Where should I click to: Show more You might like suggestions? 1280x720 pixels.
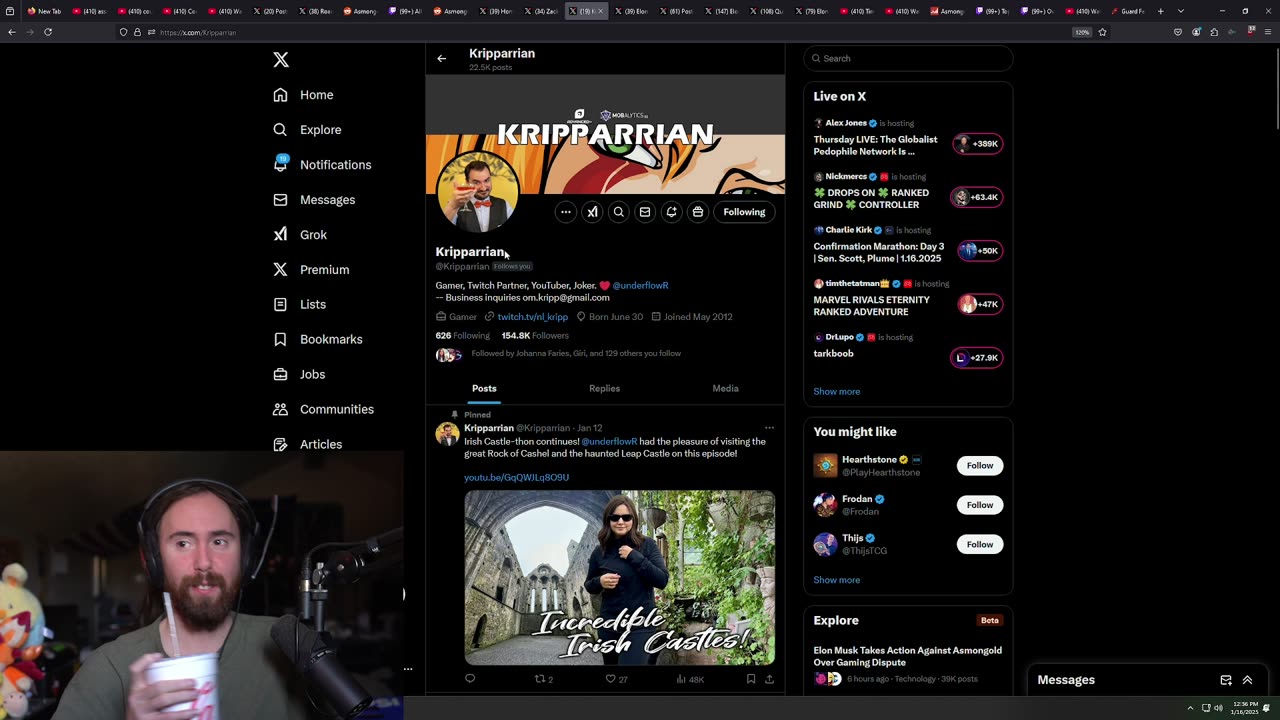pyautogui.click(x=836, y=580)
